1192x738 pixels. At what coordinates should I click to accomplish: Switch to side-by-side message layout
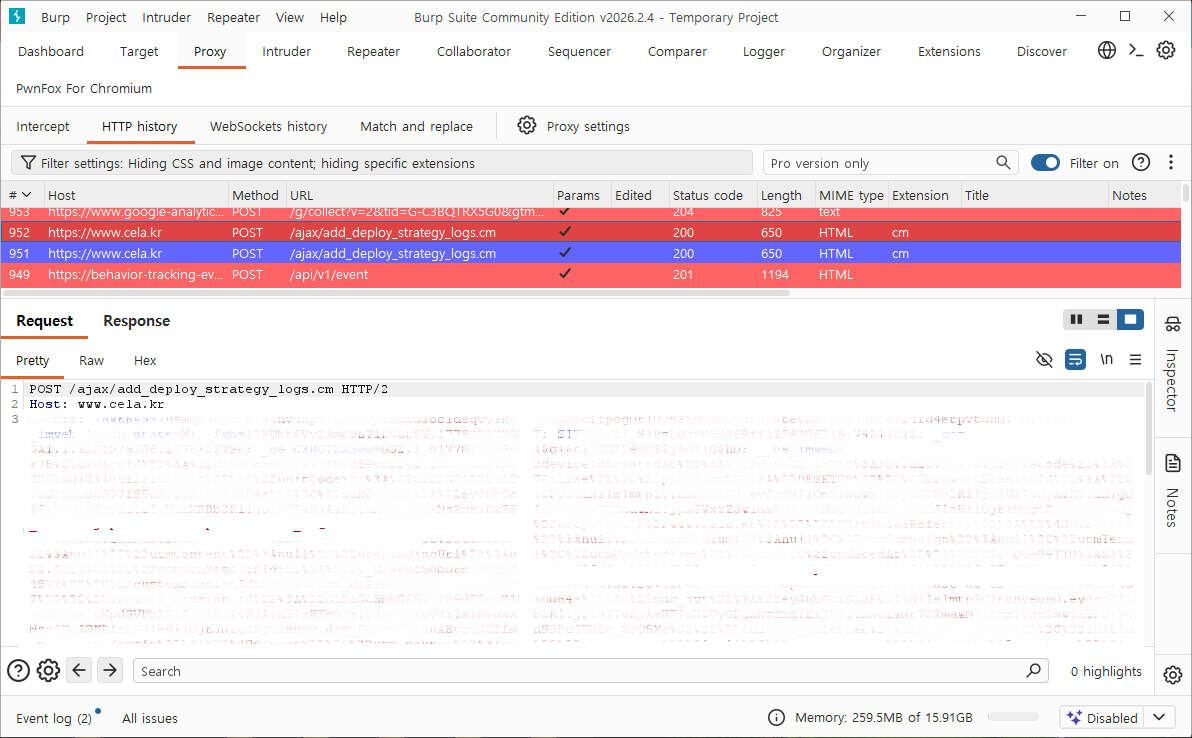pos(1076,319)
